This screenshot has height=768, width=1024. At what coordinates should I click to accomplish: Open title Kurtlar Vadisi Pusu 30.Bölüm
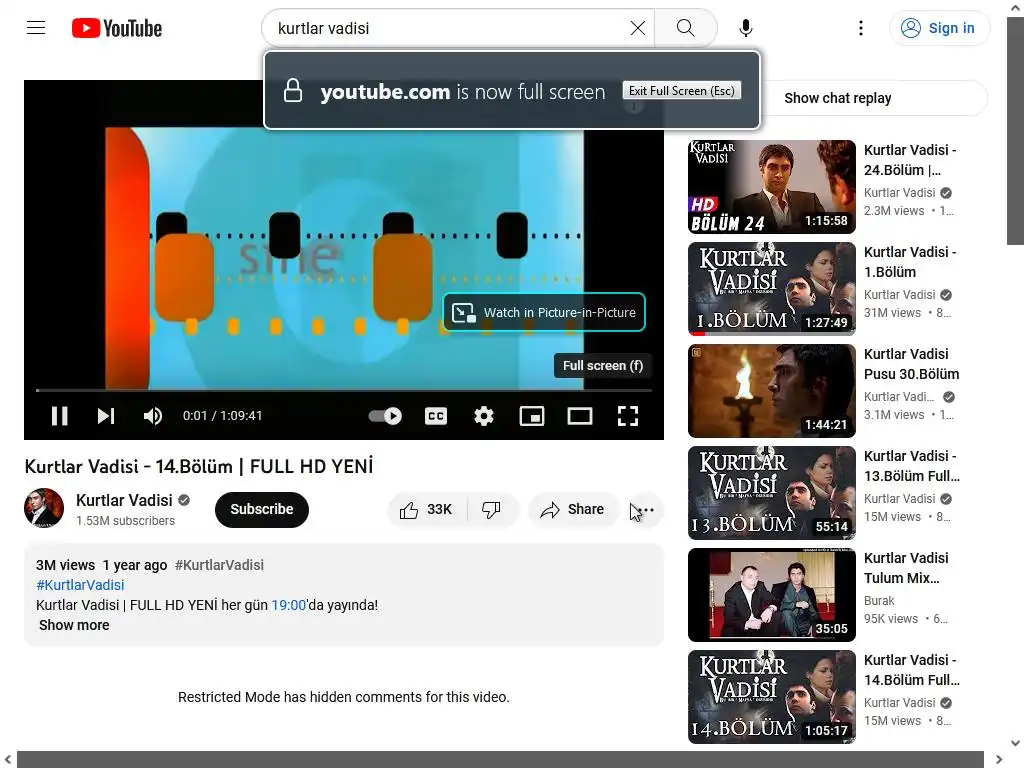point(912,364)
